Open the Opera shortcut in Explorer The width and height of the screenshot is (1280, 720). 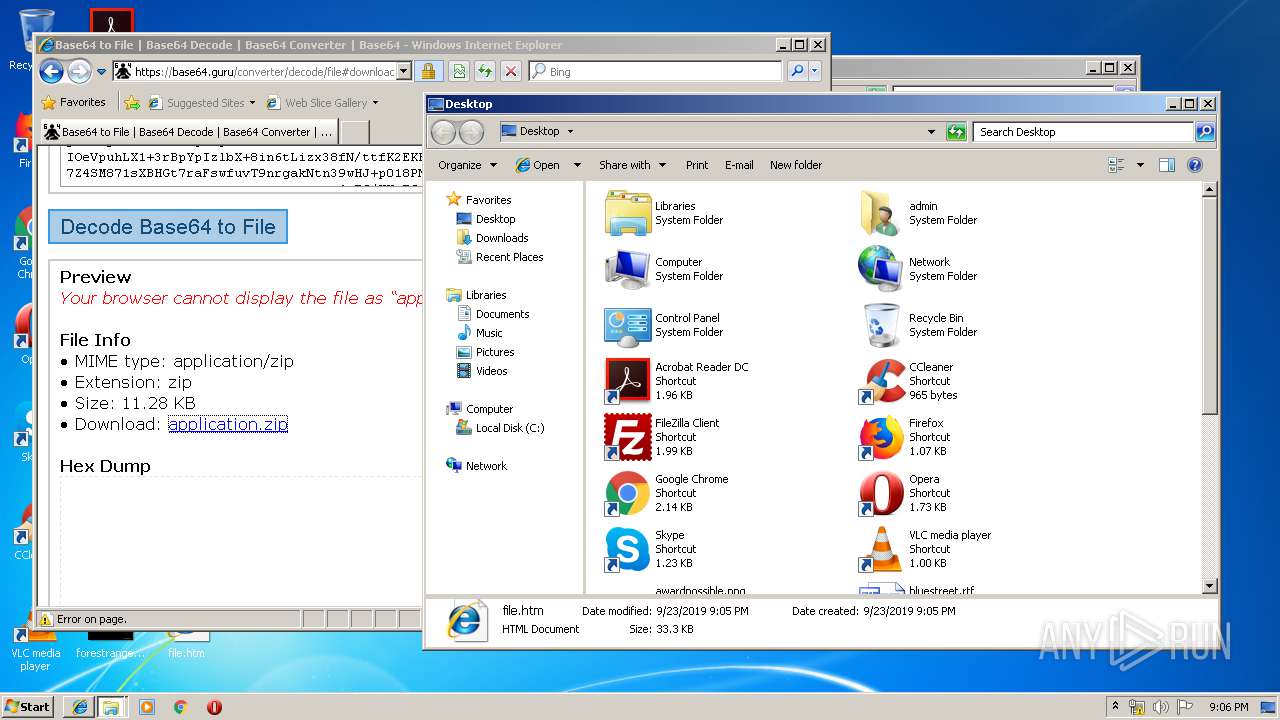coord(881,493)
